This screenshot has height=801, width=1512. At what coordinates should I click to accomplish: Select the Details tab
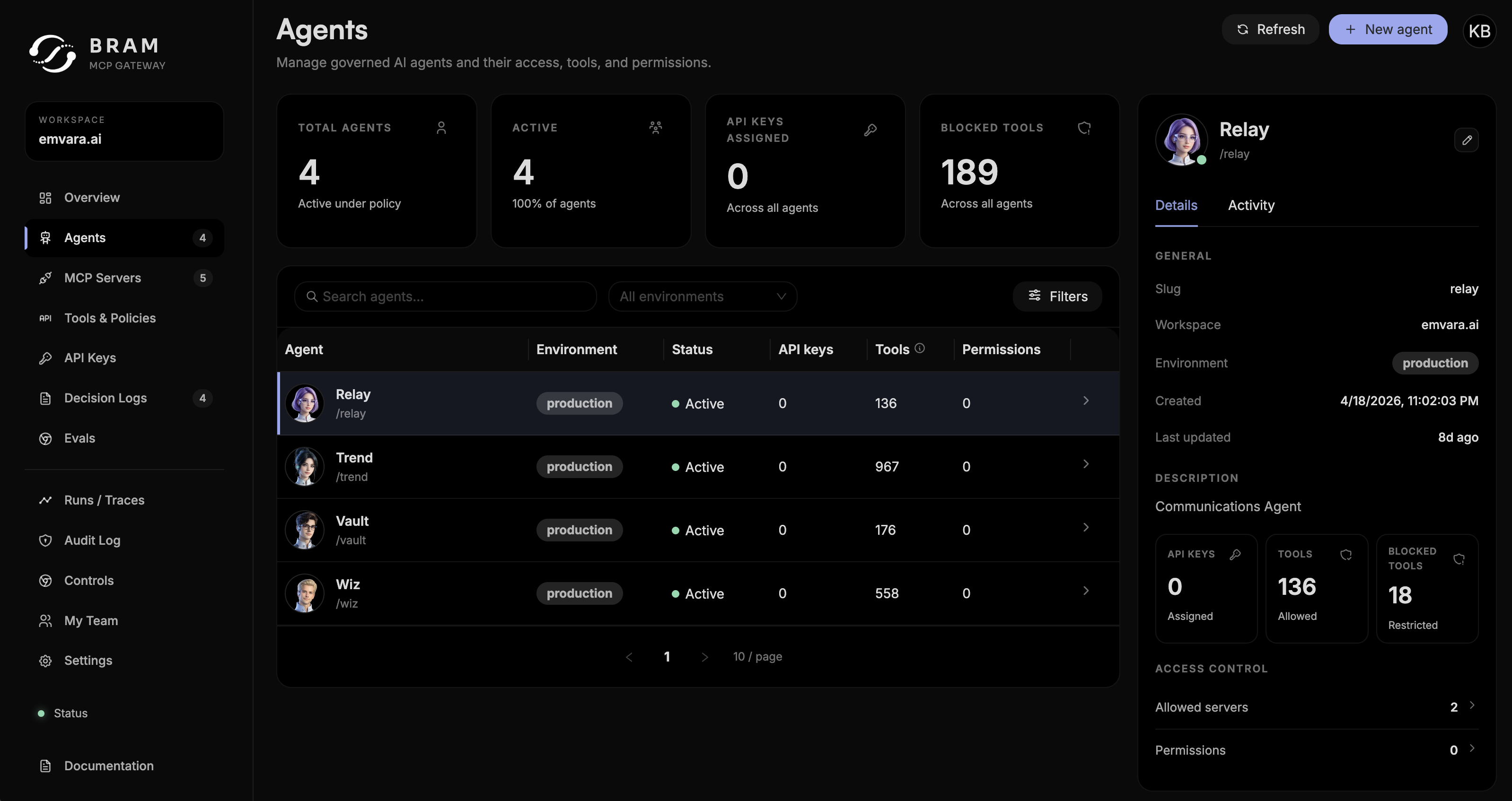tap(1176, 205)
